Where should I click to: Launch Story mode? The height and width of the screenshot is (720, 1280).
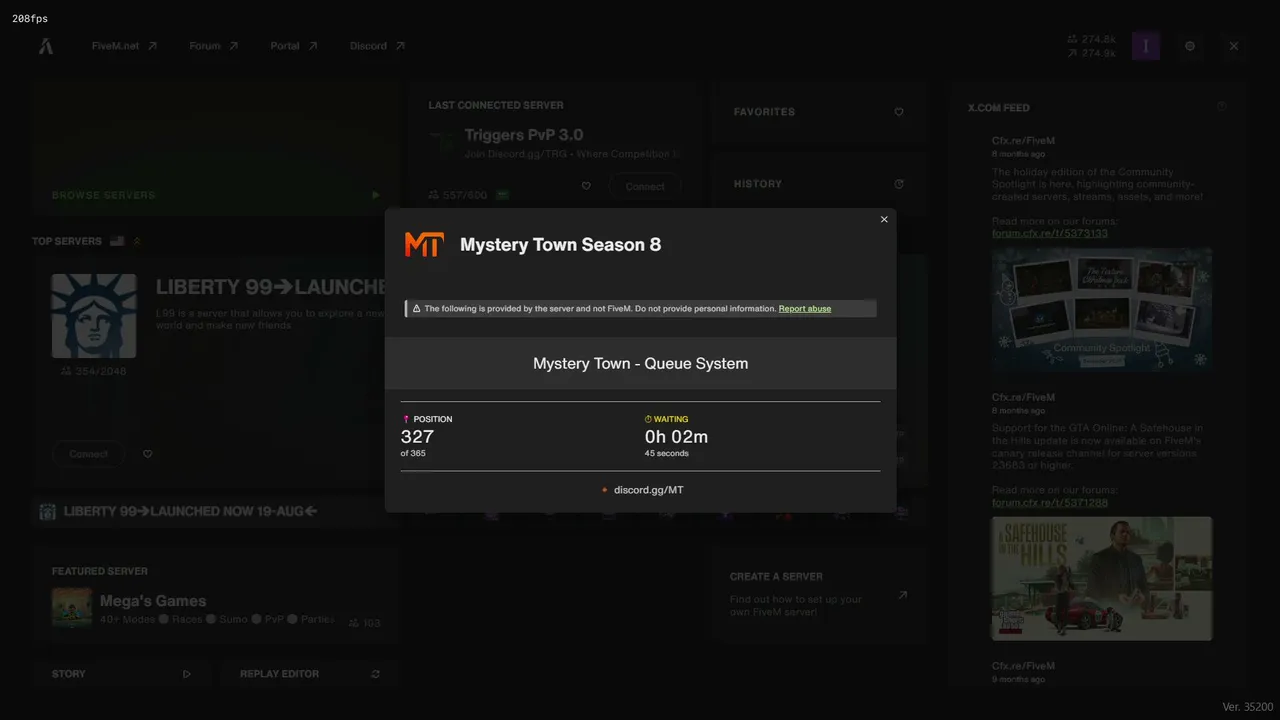point(121,674)
